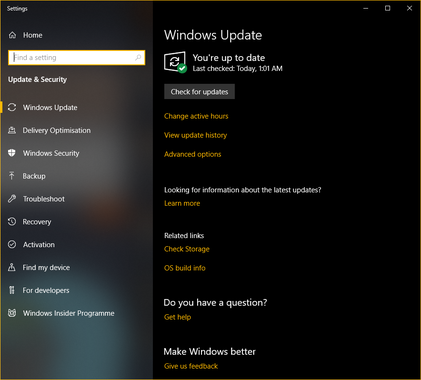
Task: Click the Backup upward arrow icon
Action: [12, 176]
